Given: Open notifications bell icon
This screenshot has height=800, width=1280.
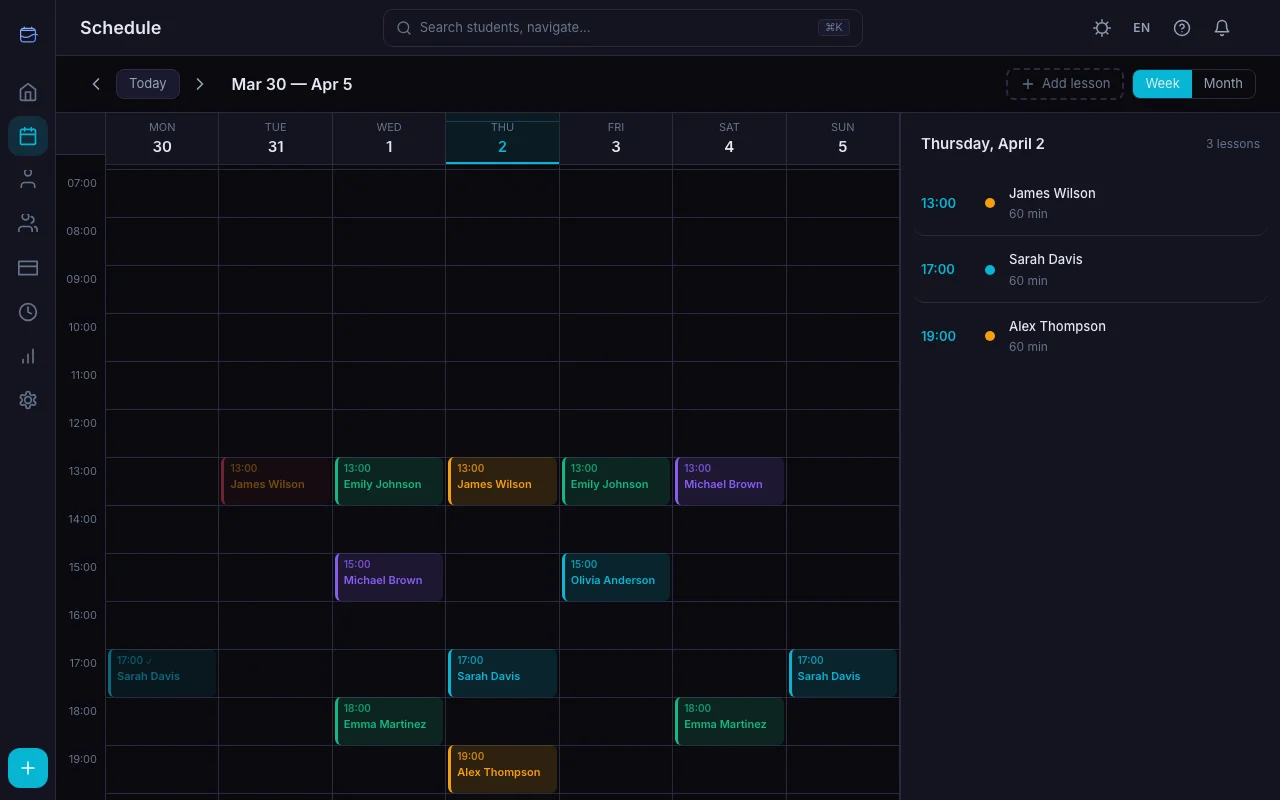Looking at the screenshot, I should (x=1222, y=28).
